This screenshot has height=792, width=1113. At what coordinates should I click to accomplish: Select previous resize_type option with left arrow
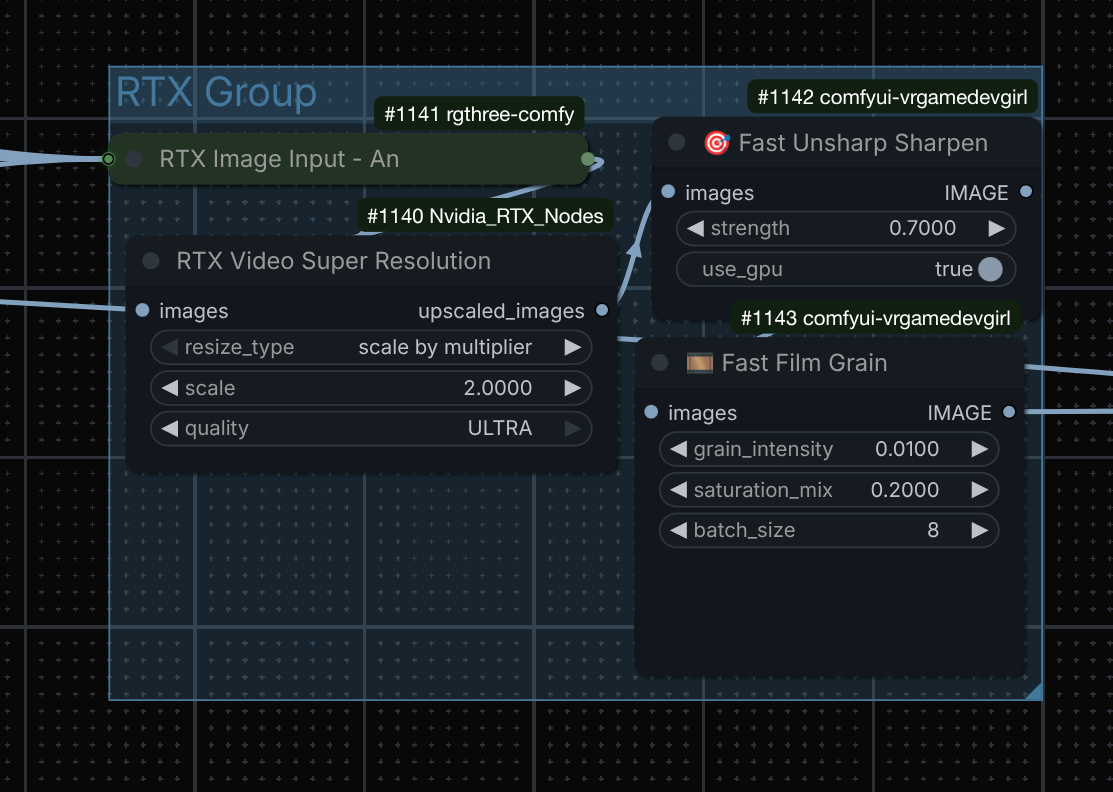(x=170, y=347)
